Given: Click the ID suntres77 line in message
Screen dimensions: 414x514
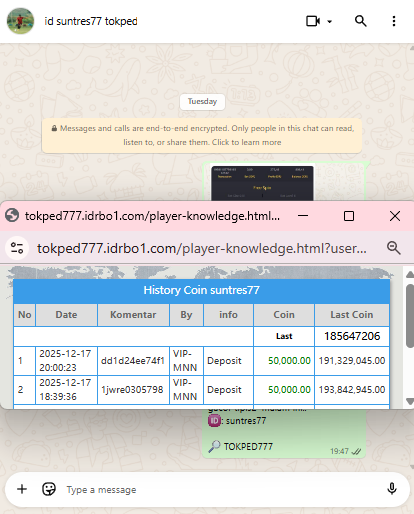Looking at the screenshot, I should click(237, 421).
